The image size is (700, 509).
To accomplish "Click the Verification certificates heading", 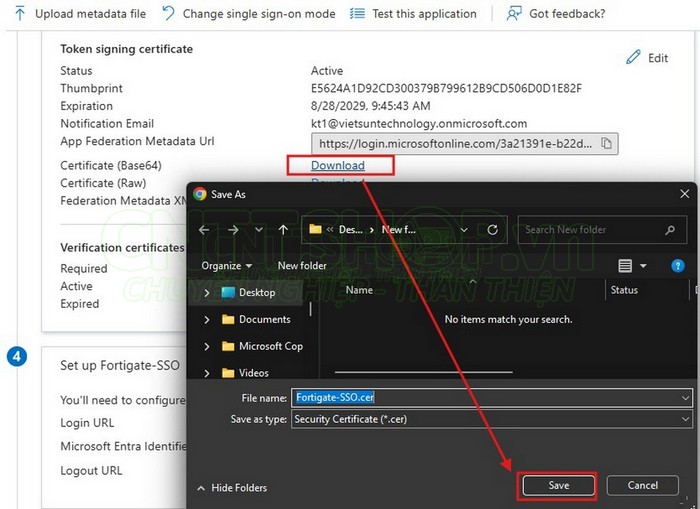I will click(x=122, y=248).
